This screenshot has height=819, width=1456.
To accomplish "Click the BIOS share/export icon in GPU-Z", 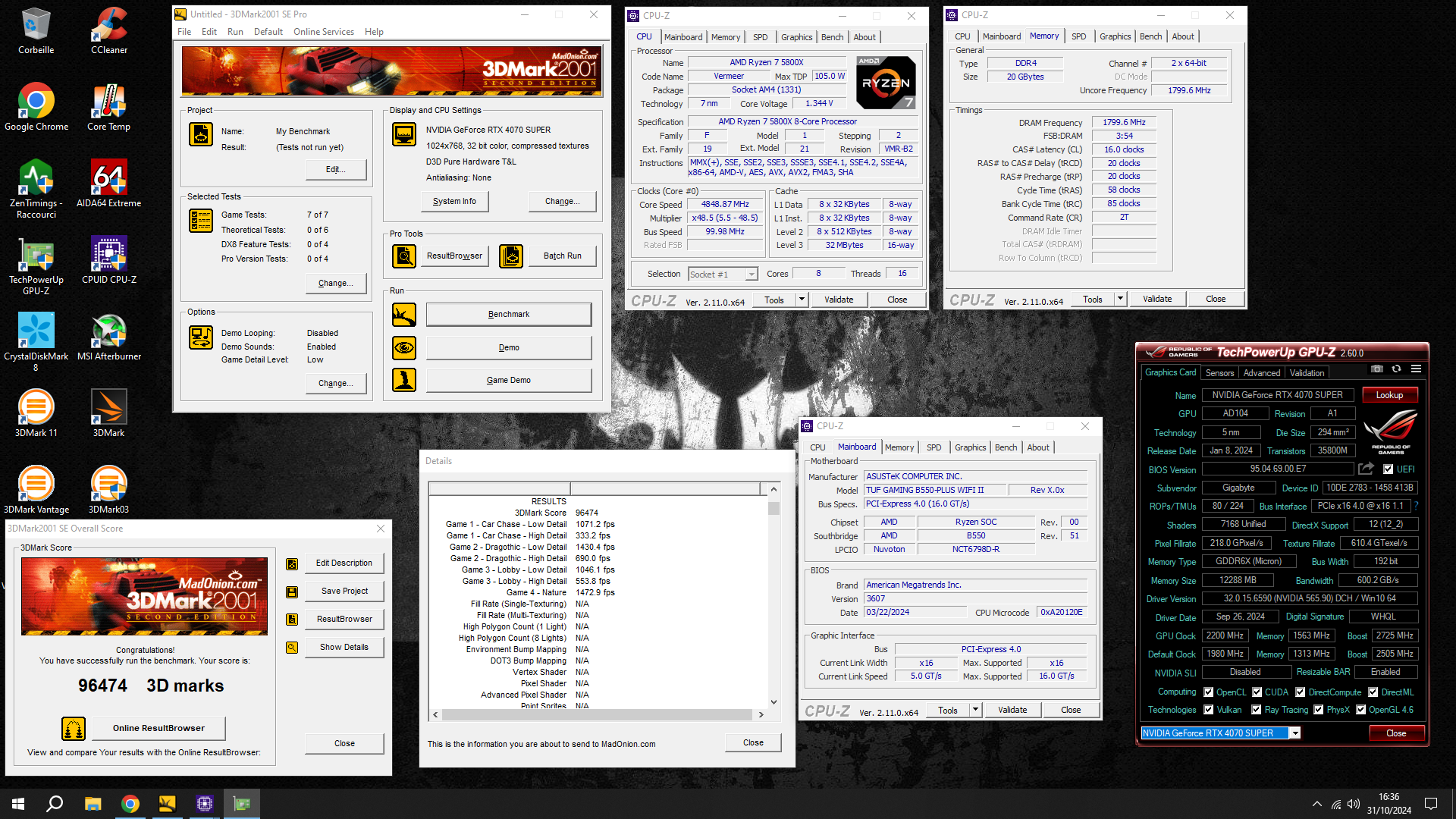I will [1366, 469].
